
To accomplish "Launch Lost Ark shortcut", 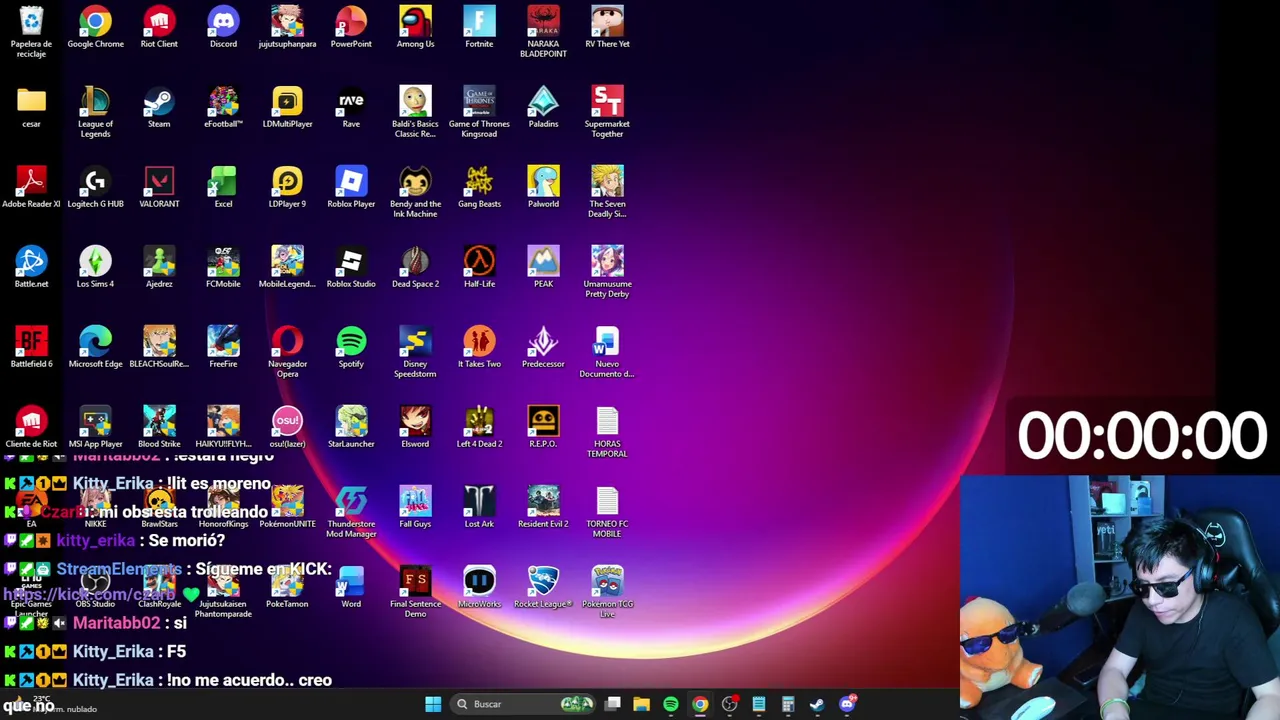I will click(x=479, y=507).
